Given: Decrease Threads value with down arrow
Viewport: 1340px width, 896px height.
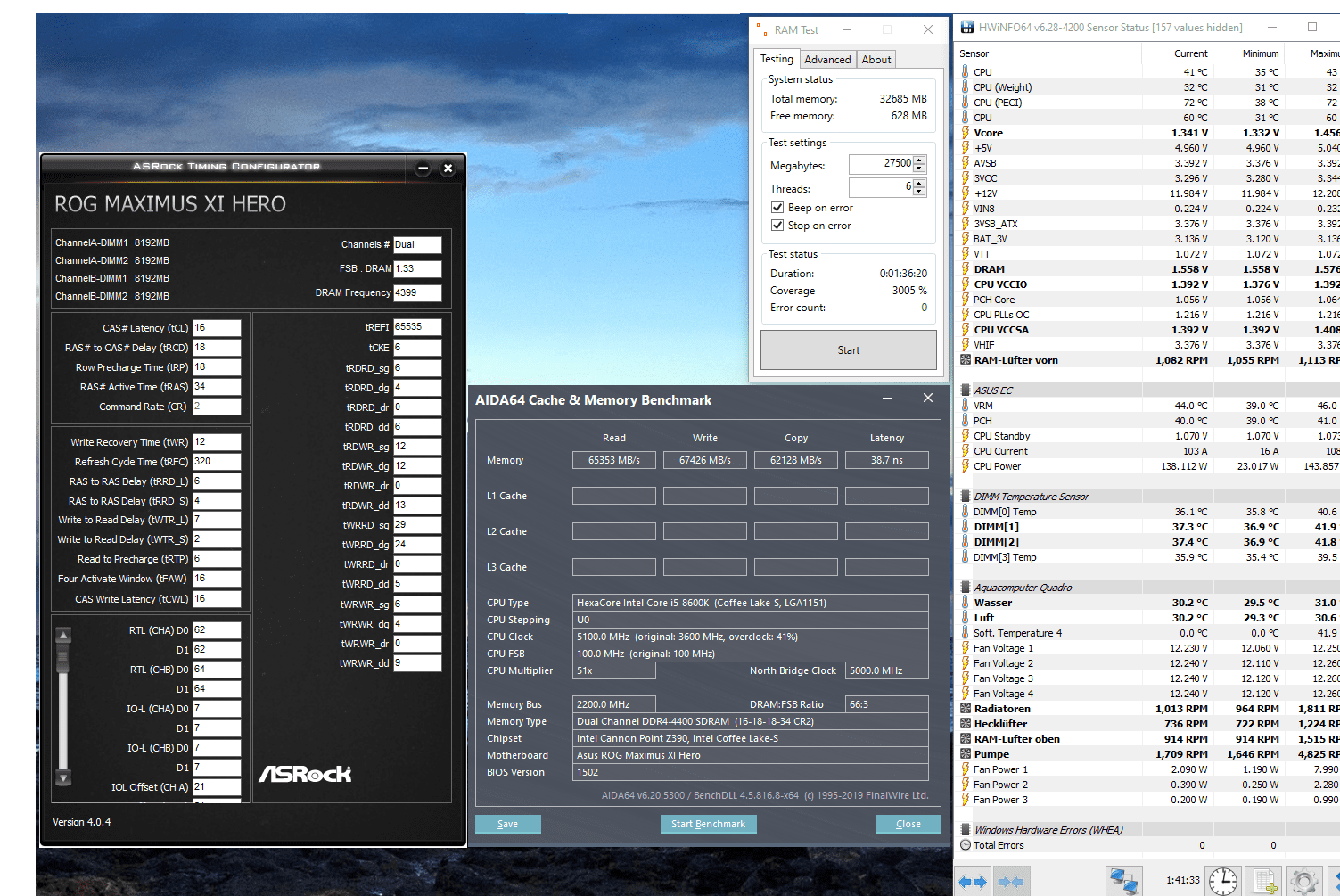Looking at the screenshot, I should coord(919,192).
